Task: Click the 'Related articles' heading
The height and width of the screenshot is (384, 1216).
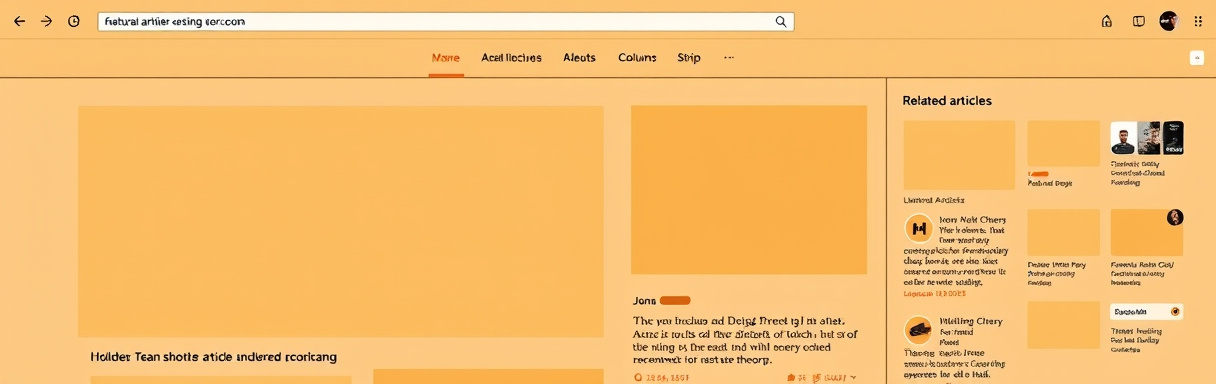Action: [947, 101]
